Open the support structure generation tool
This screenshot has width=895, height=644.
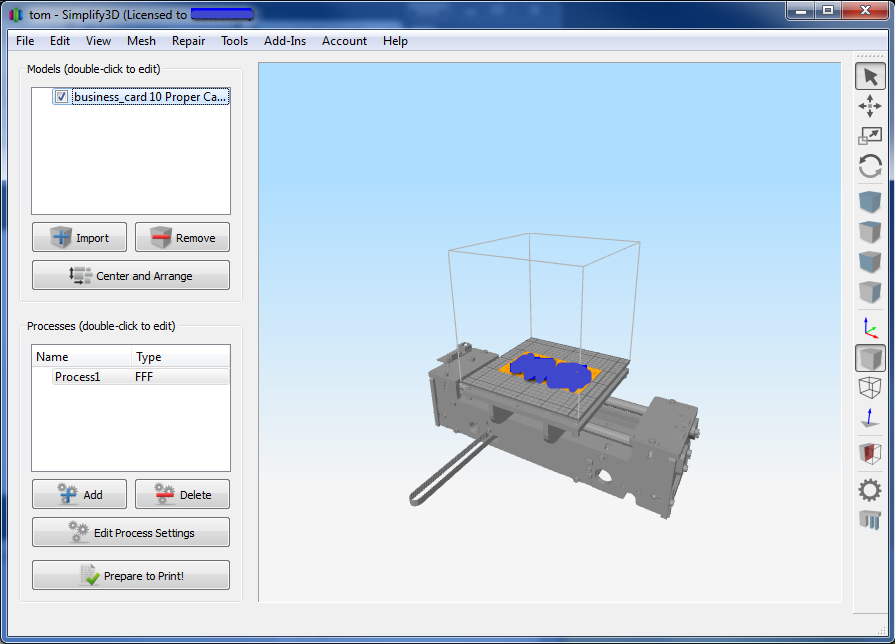(870, 520)
